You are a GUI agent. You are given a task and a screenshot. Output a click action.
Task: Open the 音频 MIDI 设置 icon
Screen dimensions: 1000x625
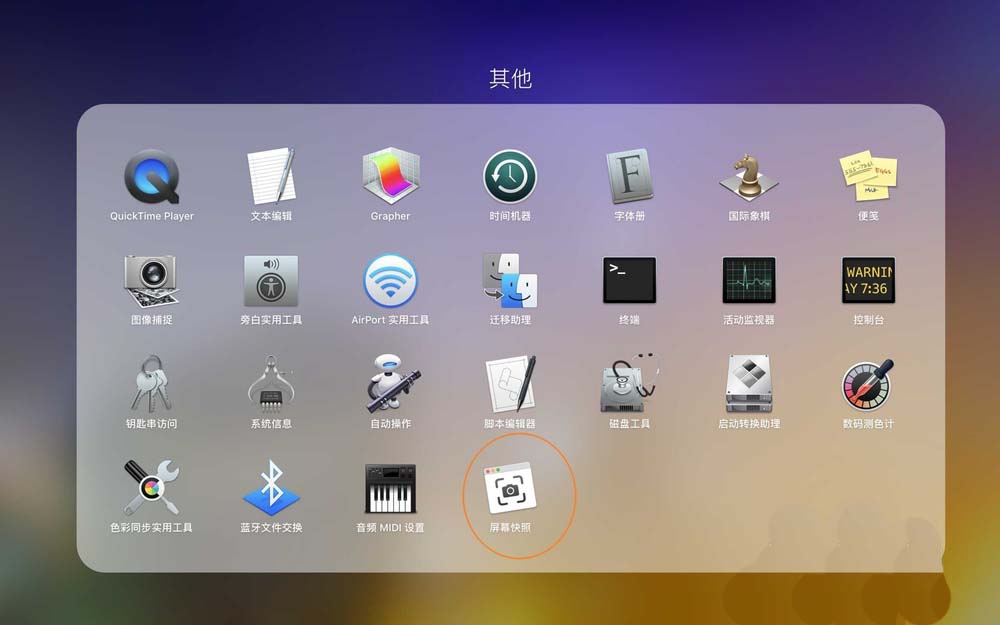[x=390, y=489]
